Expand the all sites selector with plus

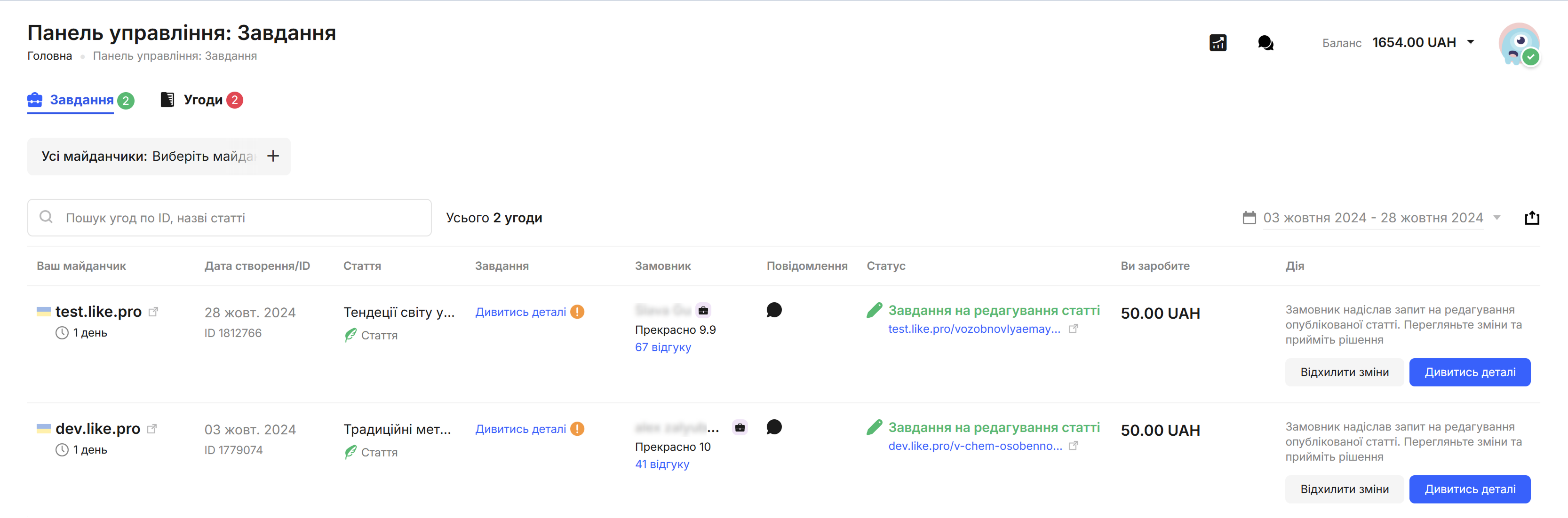pos(273,156)
